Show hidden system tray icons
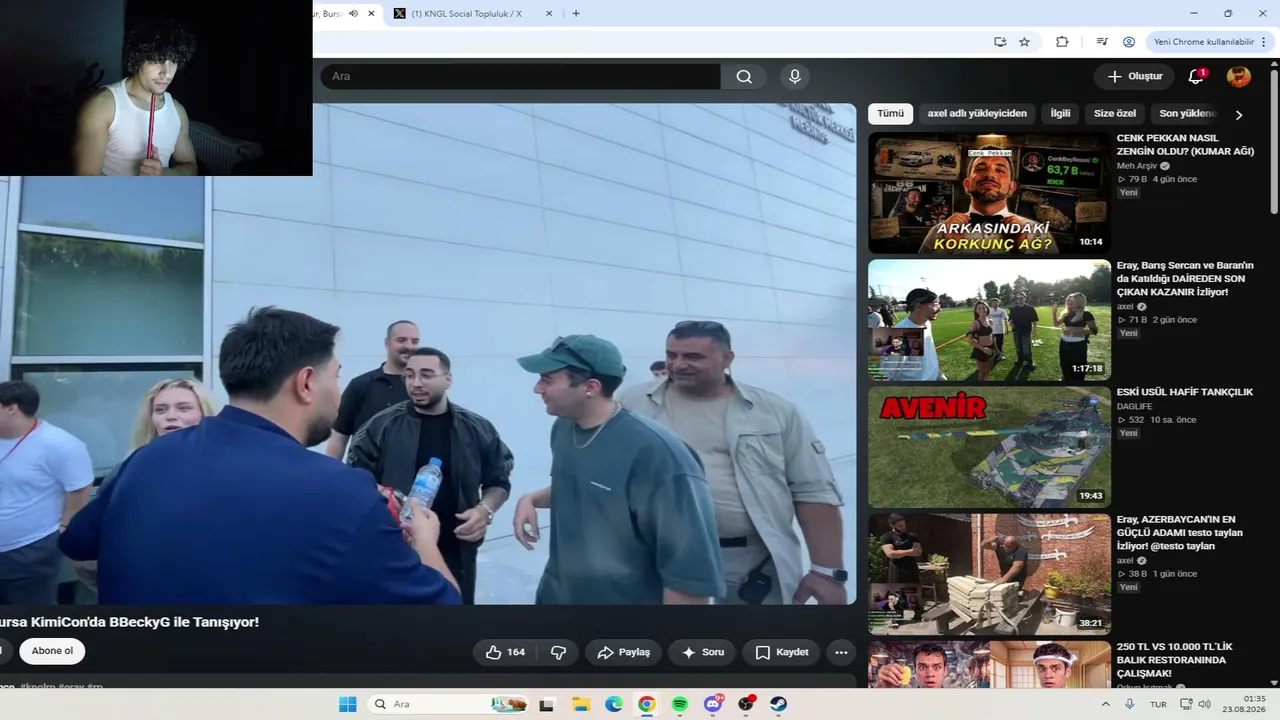Image resolution: width=1280 pixels, height=720 pixels. click(x=1105, y=704)
